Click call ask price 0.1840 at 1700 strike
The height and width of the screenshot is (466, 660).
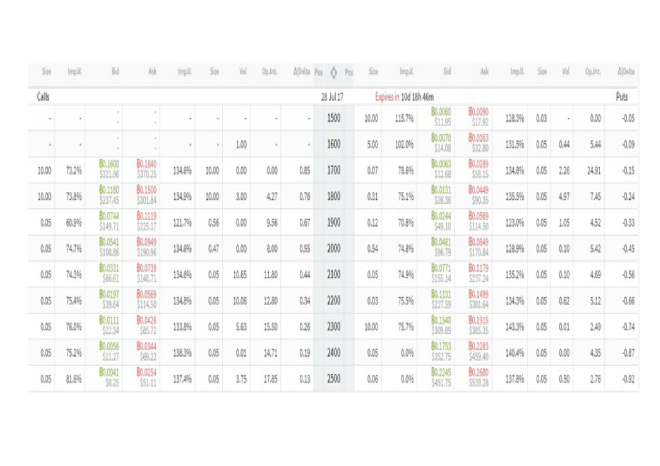pyautogui.click(x=148, y=166)
